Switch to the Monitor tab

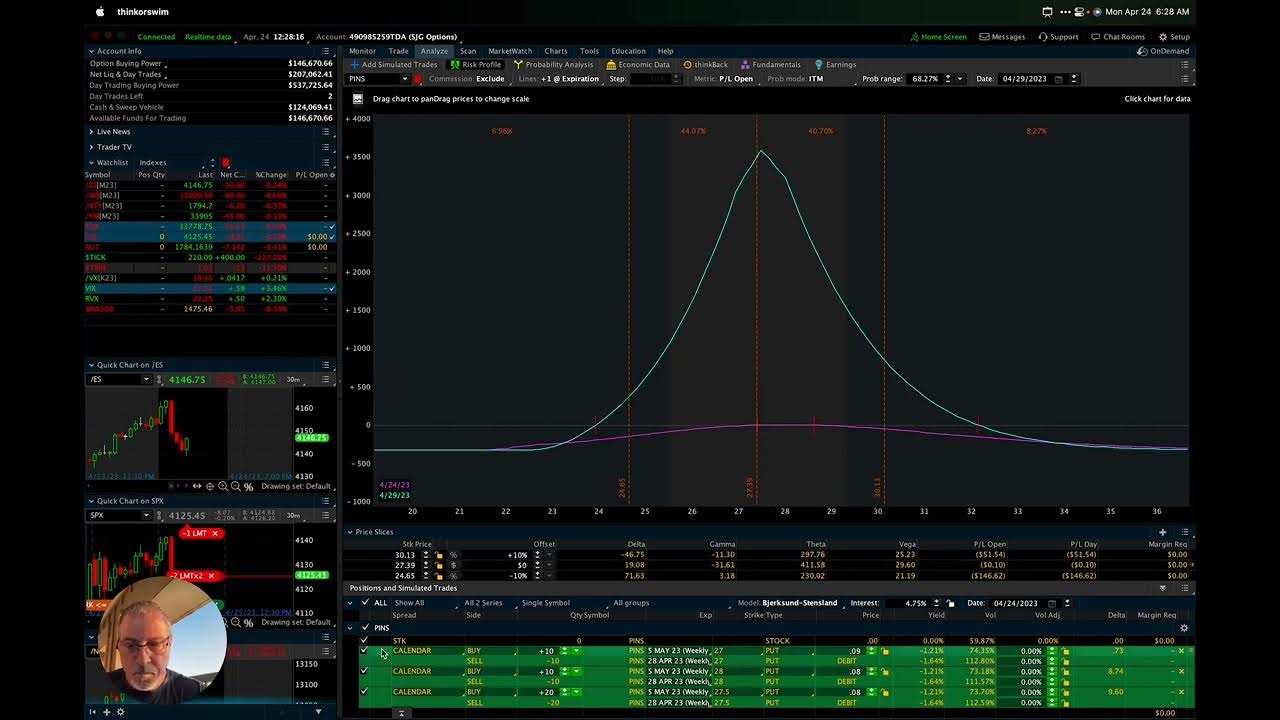tap(362, 51)
